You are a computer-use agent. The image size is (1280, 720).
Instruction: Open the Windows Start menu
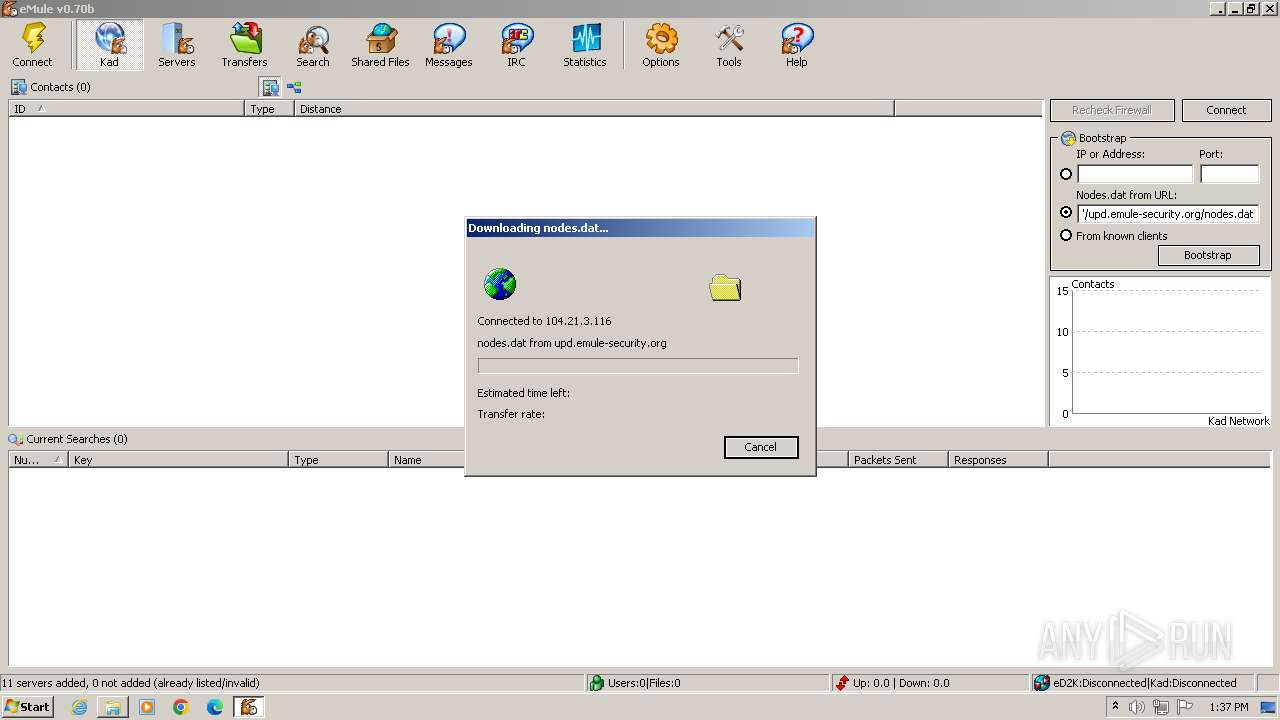tap(27, 707)
